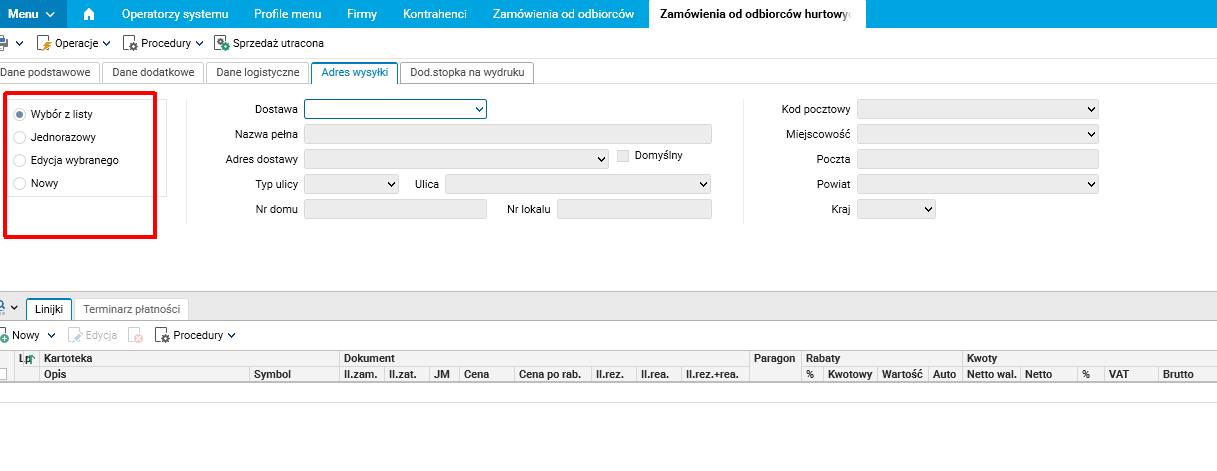
Task: Click the delete line icon beside Edycja
Action: (136, 336)
